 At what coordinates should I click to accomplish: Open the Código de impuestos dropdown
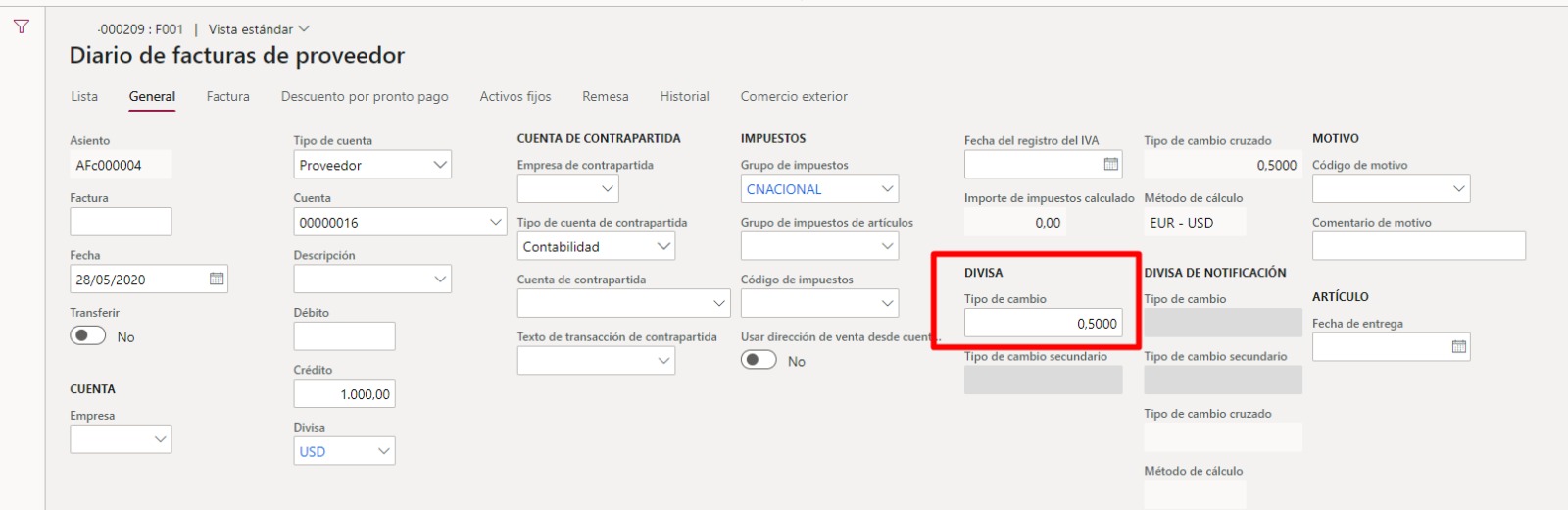click(887, 303)
